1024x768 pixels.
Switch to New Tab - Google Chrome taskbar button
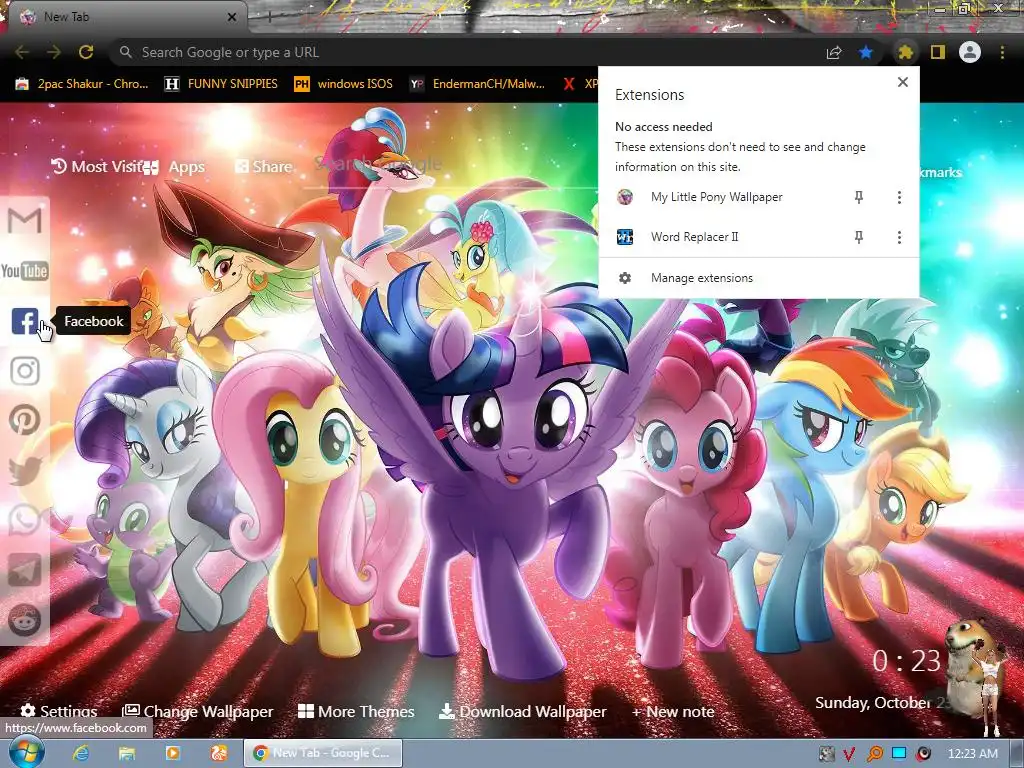pyautogui.click(x=323, y=753)
